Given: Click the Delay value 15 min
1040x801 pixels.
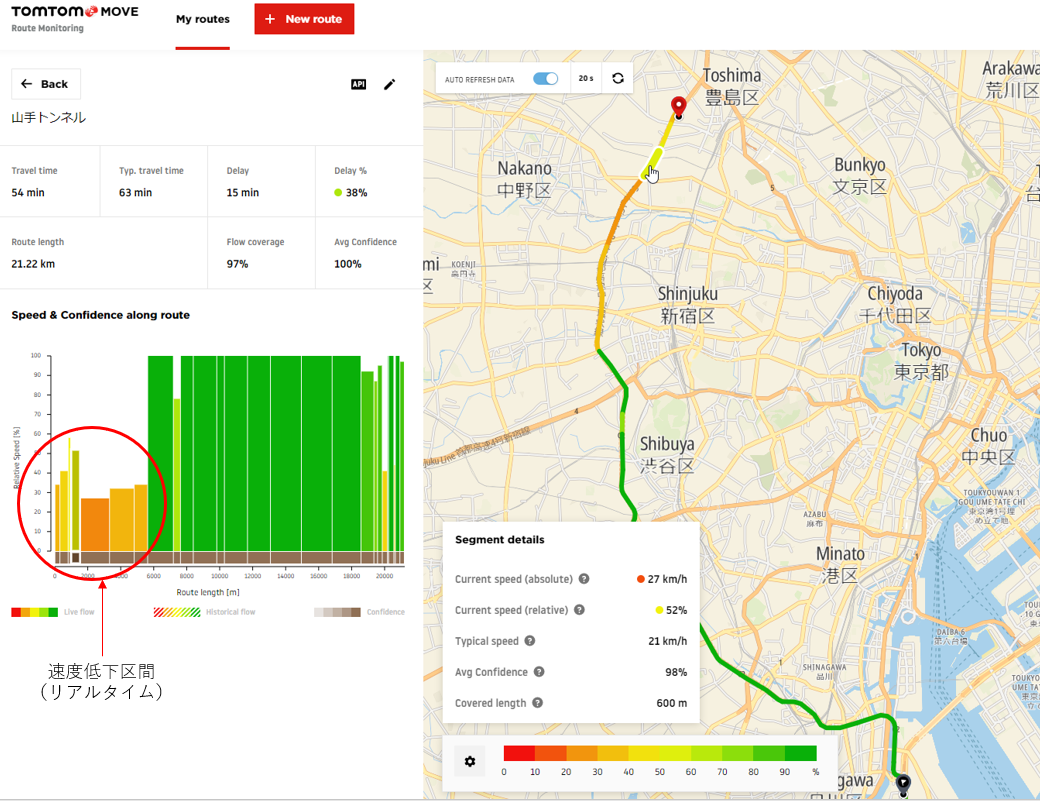Looking at the screenshot, I should 243,193.
